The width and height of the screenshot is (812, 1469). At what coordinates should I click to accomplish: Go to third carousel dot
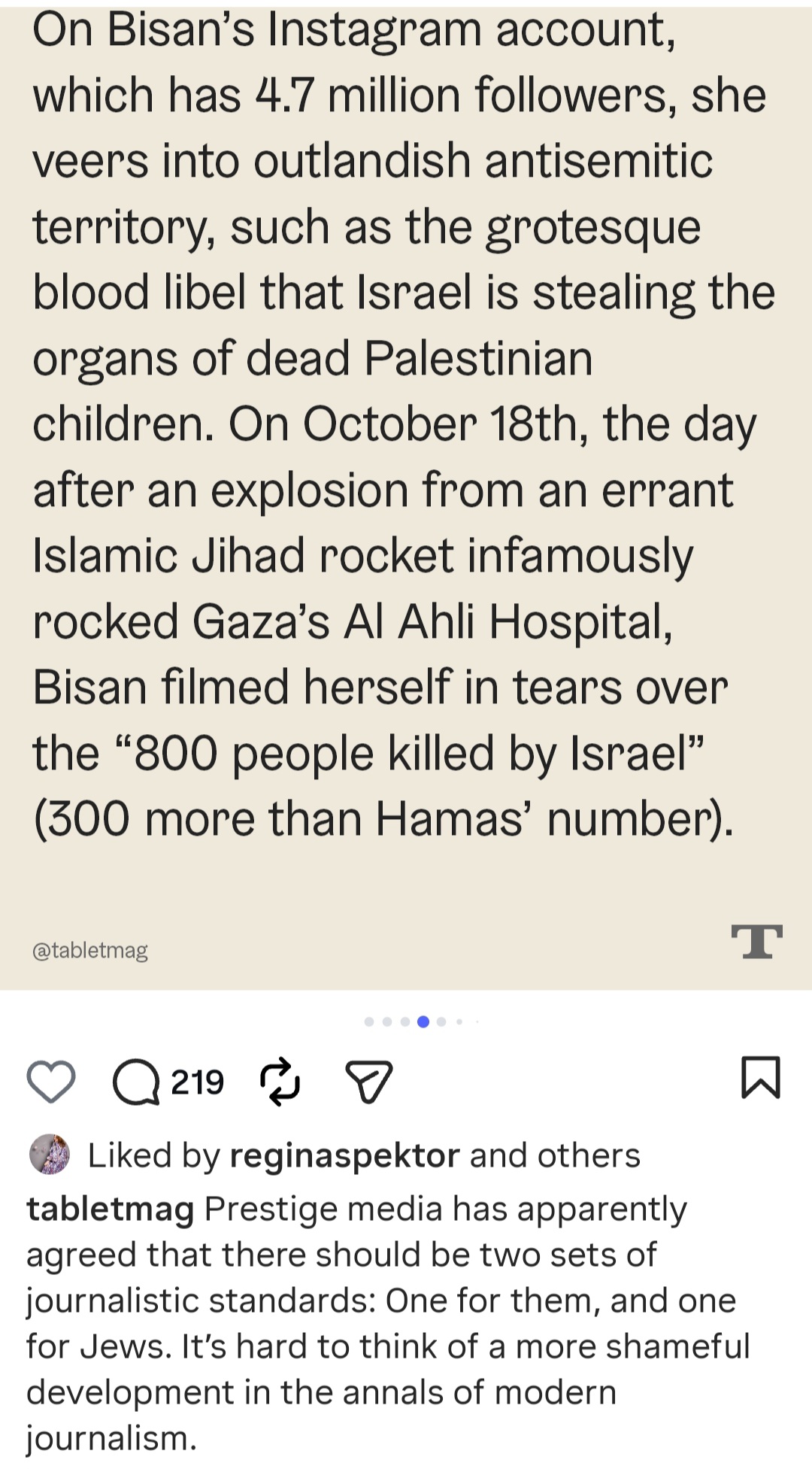pos(404,1021)
